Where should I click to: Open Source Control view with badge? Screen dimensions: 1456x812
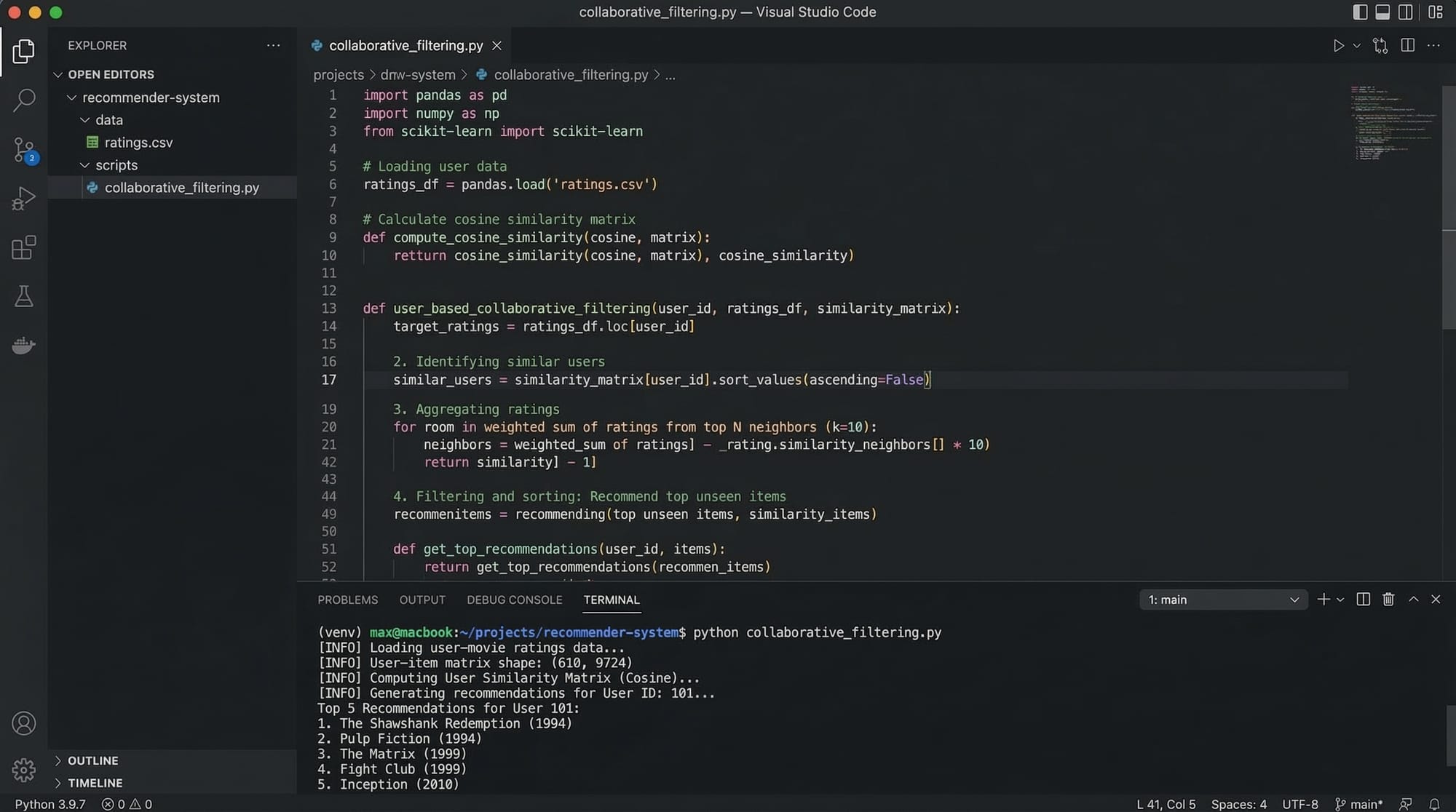(x=24, y=150)
